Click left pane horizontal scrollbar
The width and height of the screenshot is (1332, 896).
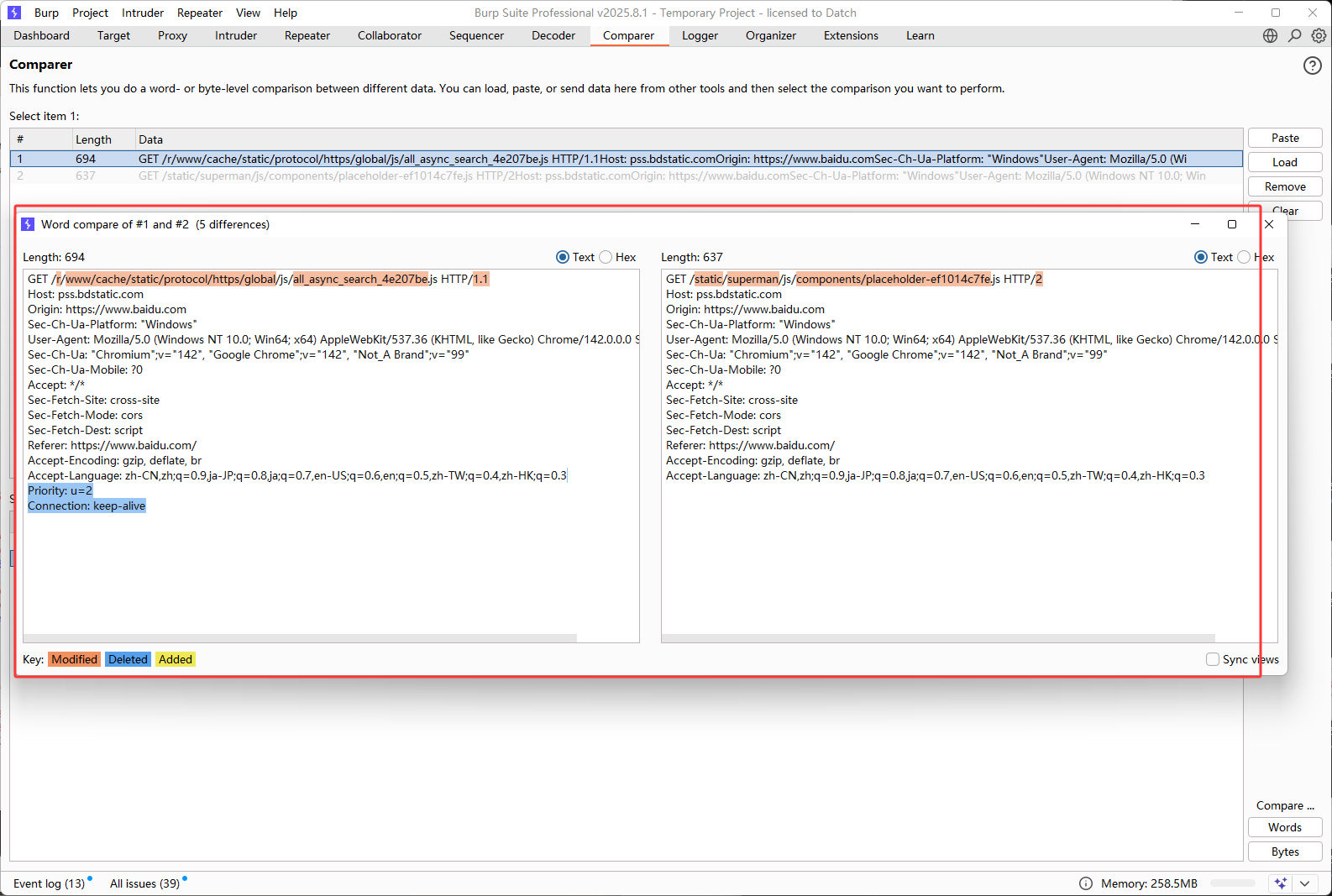[300, 638]
